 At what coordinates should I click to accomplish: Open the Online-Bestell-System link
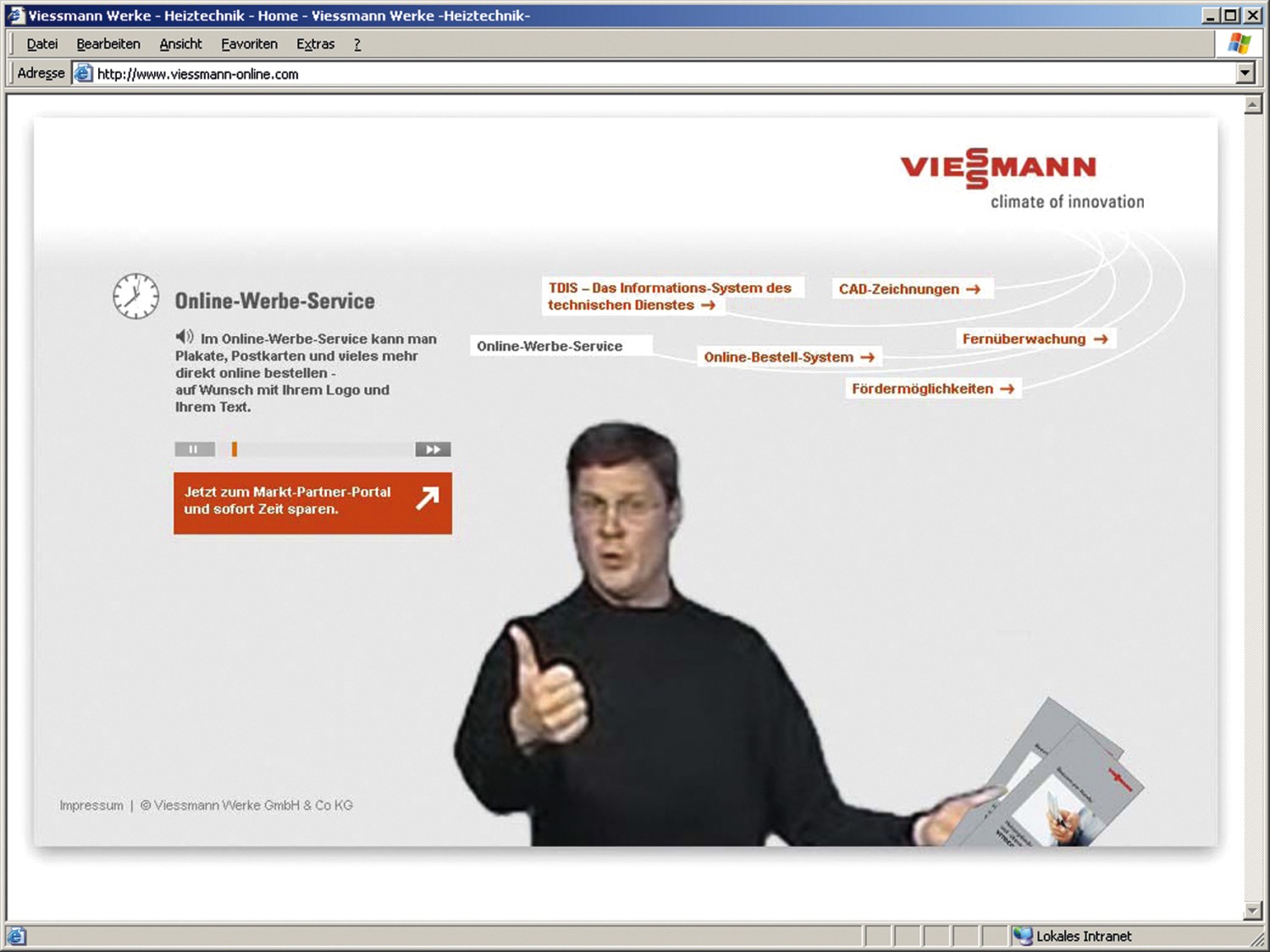tap(788, 357)
